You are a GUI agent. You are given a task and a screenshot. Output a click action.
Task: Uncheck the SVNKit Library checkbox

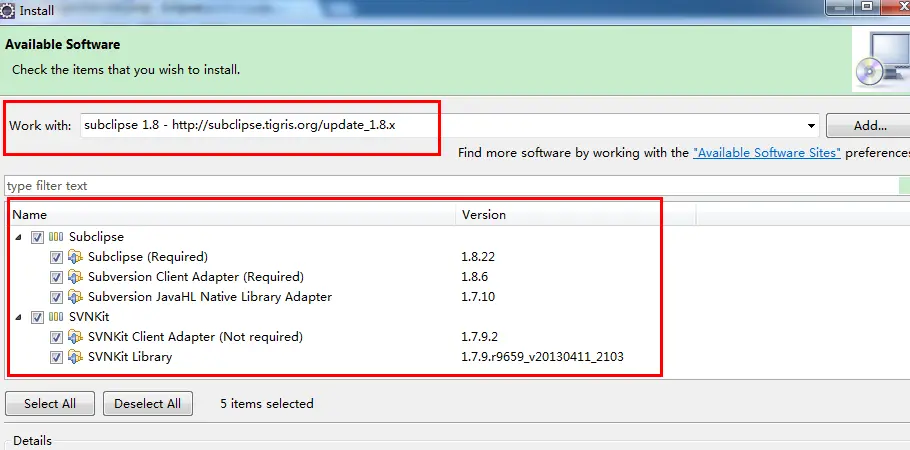tap(56, 357)
